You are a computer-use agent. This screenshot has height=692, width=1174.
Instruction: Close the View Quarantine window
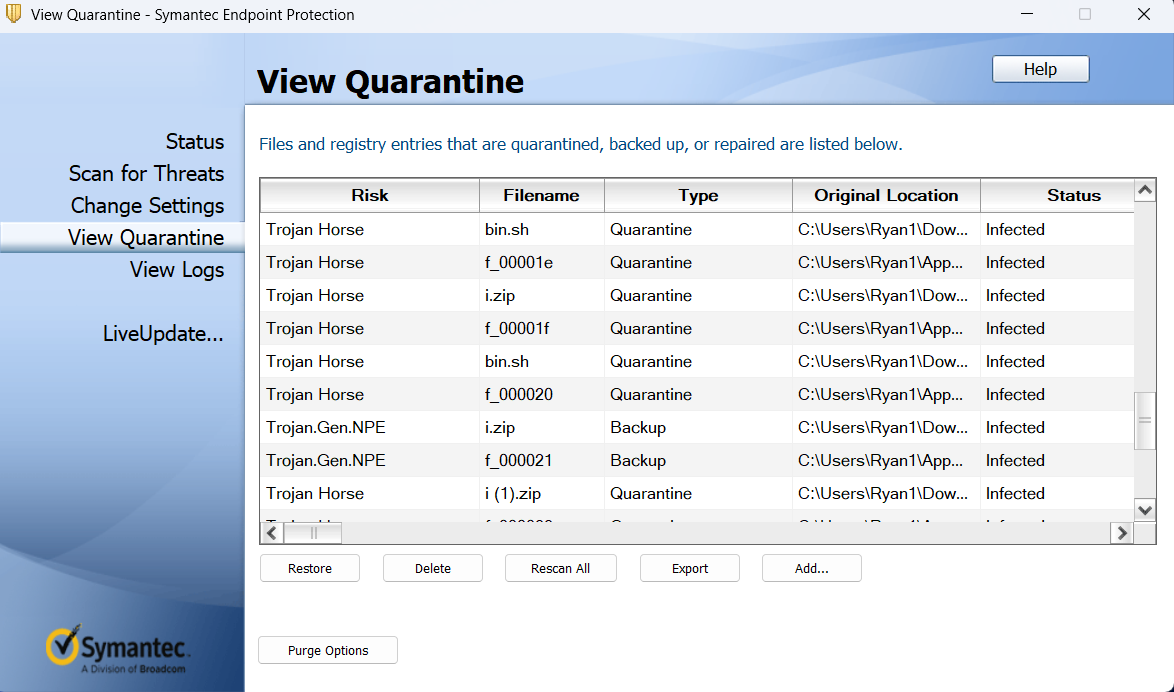pos(1143,14)
